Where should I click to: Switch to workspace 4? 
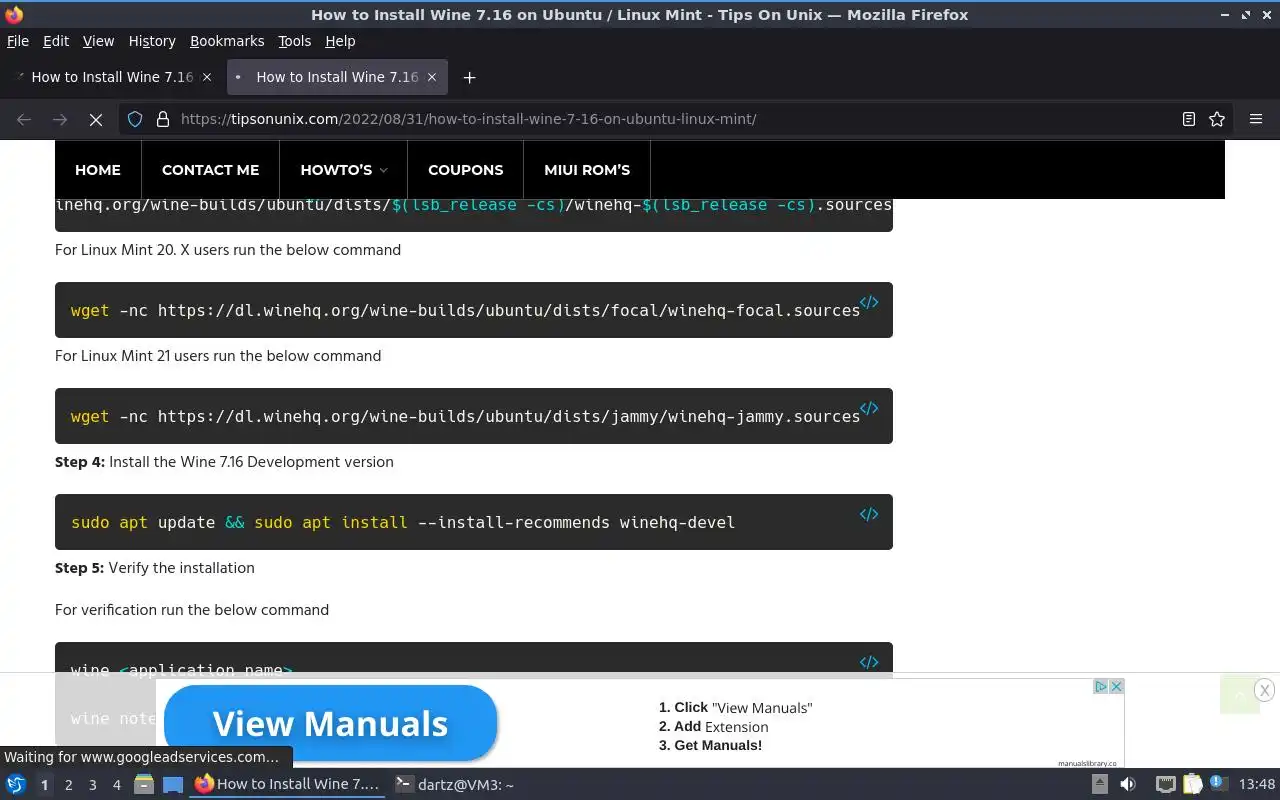tap(116, 785)
